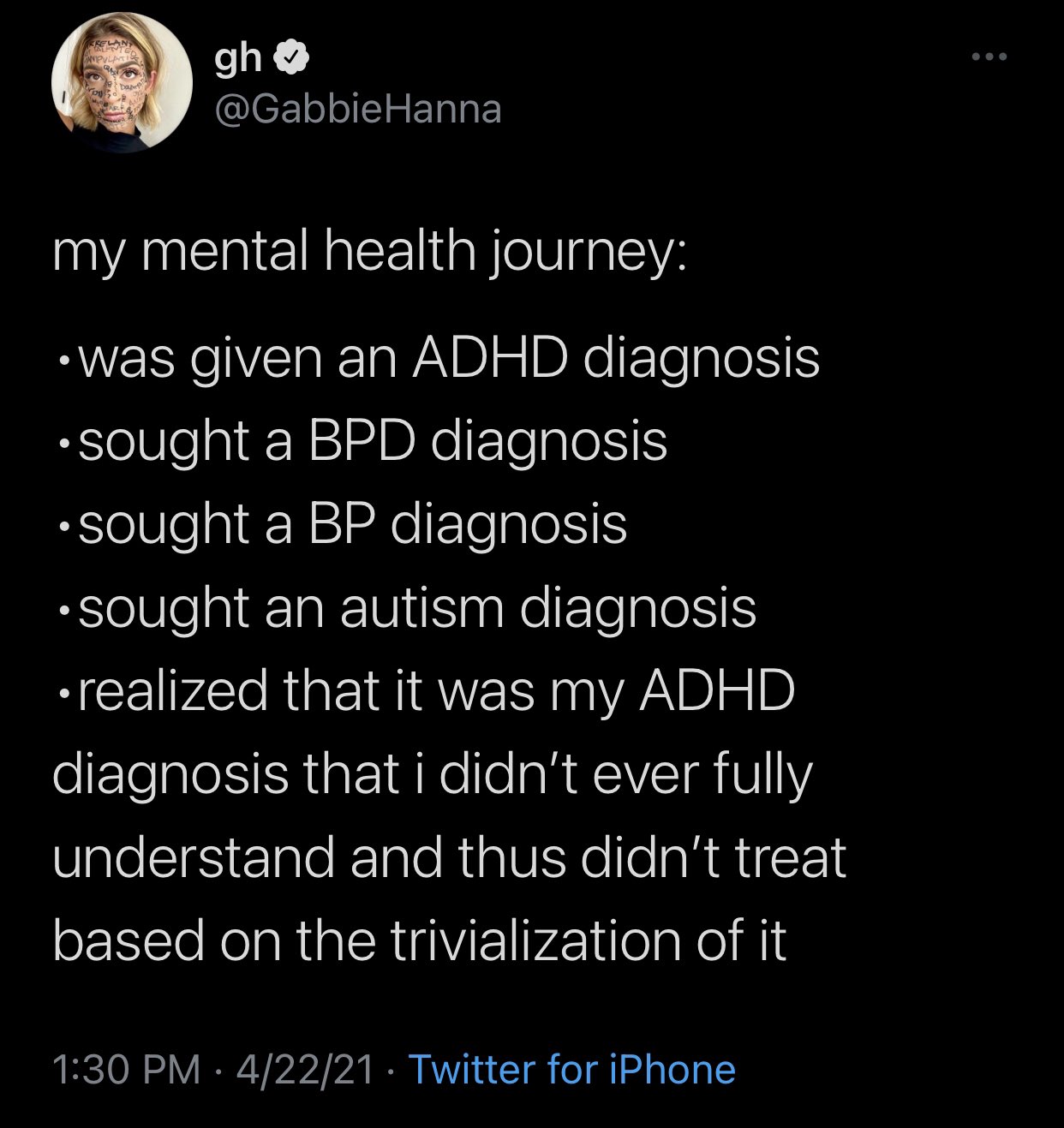Screen dimensions: 1064x1128
Task: Click the 'sought a BP diagnosis' line
Action: click(x=340, y=524)
